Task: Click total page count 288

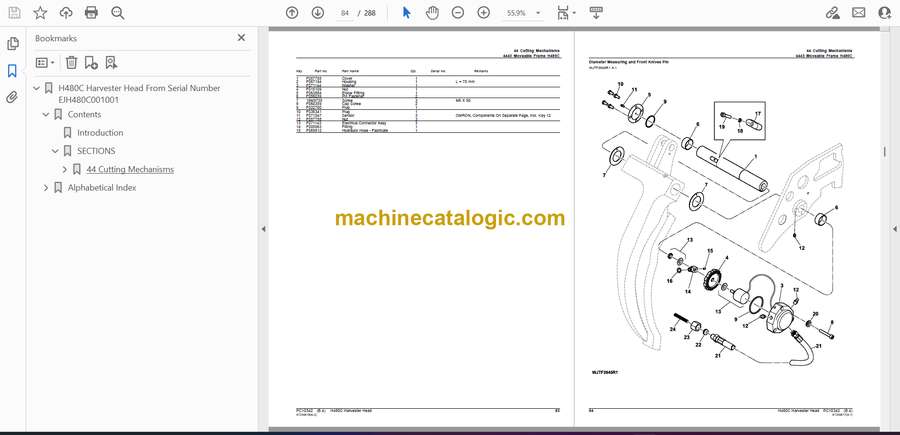Action: click(x=370, y=13)
